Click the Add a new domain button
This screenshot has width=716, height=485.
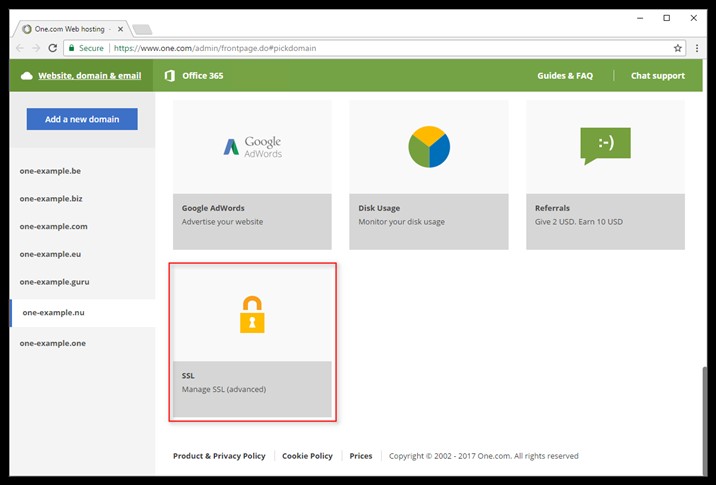[x=82, y=119]
